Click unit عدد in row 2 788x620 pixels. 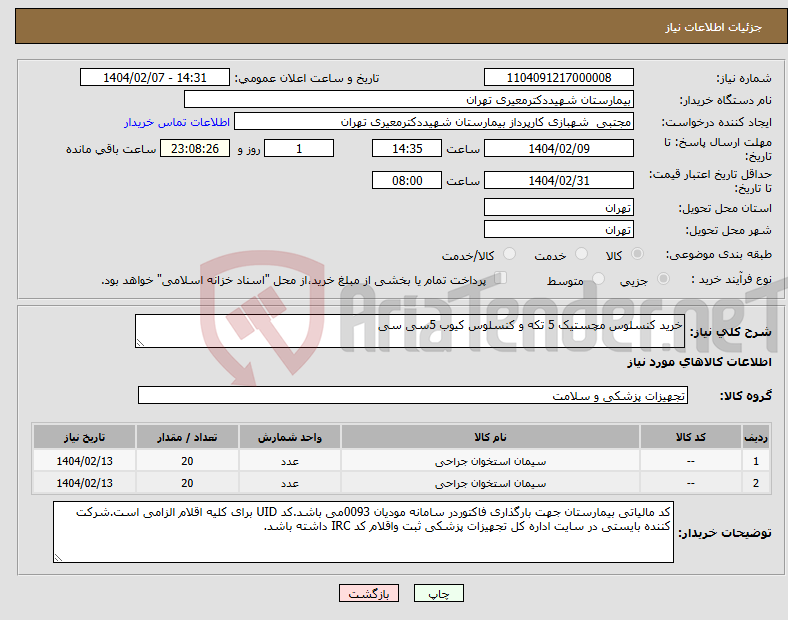tap(290, 483)
